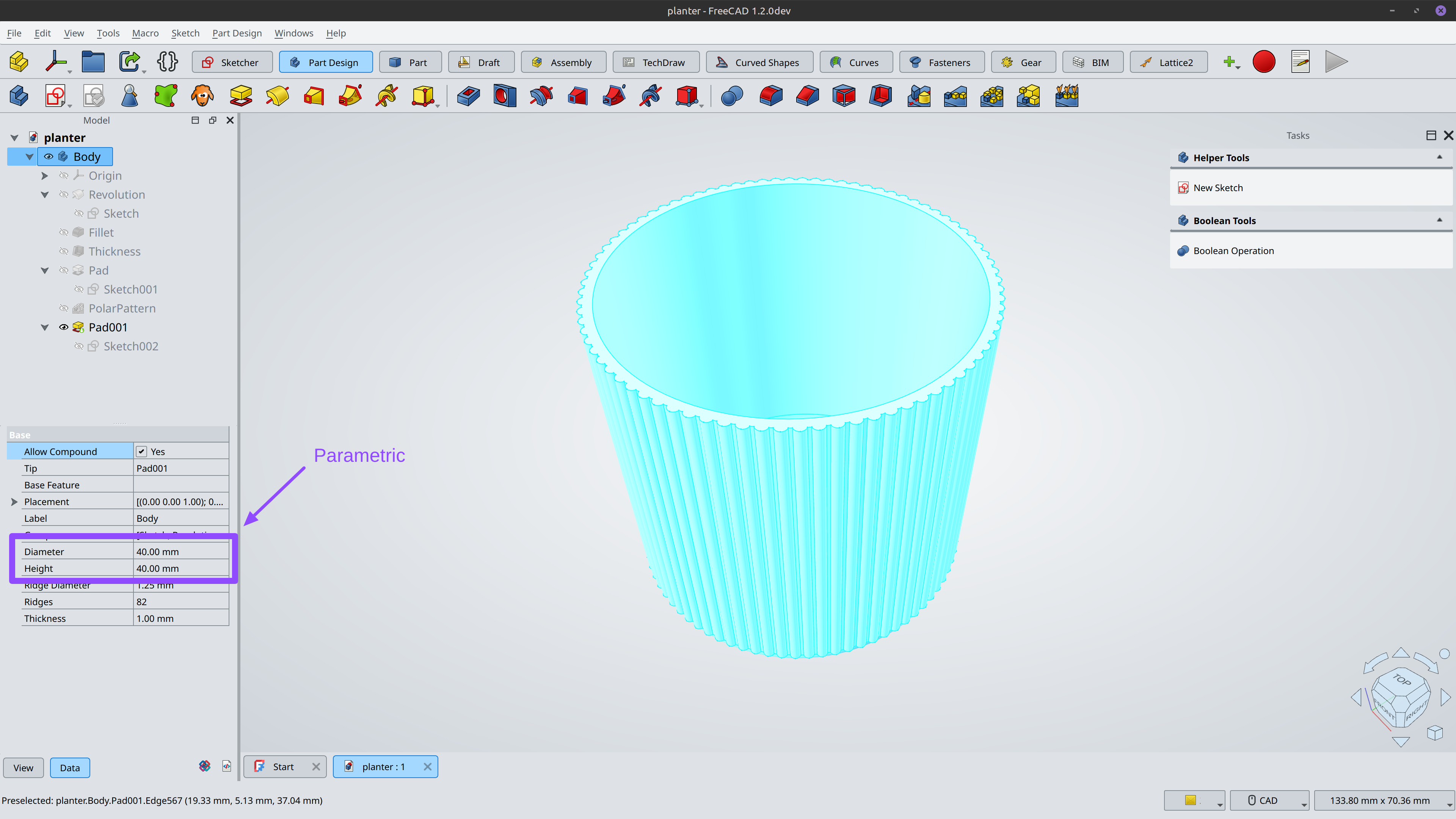Screen dimensions: 1456x819
Task: Toggle visibility of Thickness feature
Action: (63, 251)
